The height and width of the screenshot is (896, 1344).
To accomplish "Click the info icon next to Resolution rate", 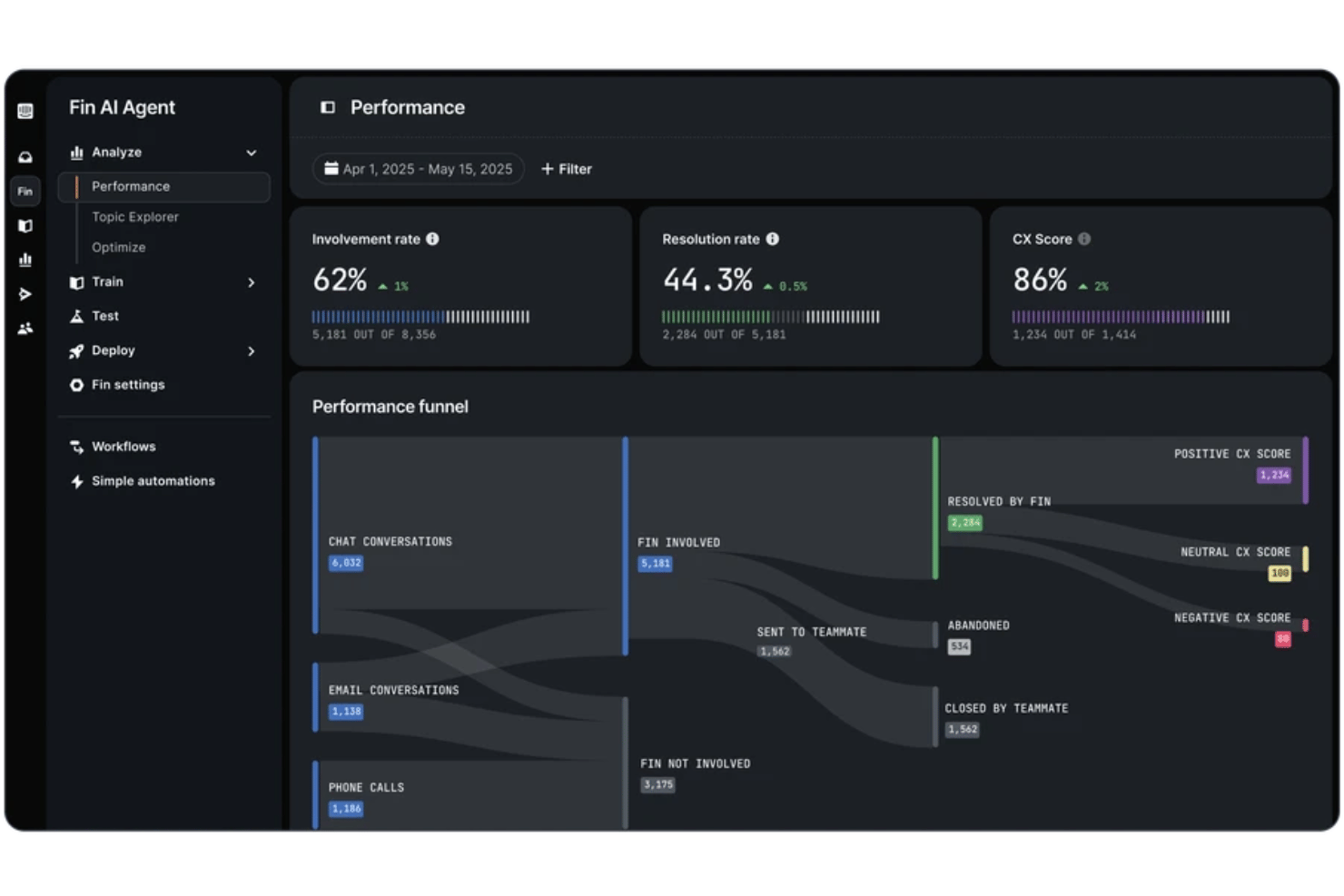I will tap(773, 239).
